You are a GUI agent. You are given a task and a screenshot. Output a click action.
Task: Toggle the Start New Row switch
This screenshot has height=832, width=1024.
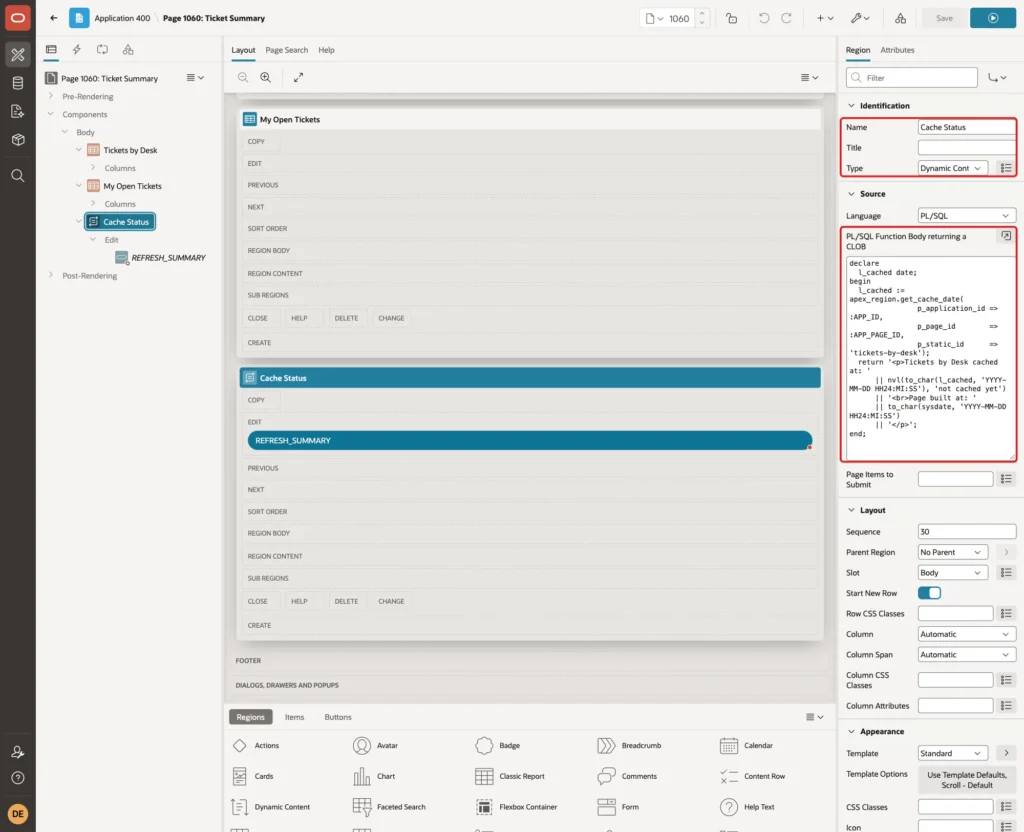point(929,593)
